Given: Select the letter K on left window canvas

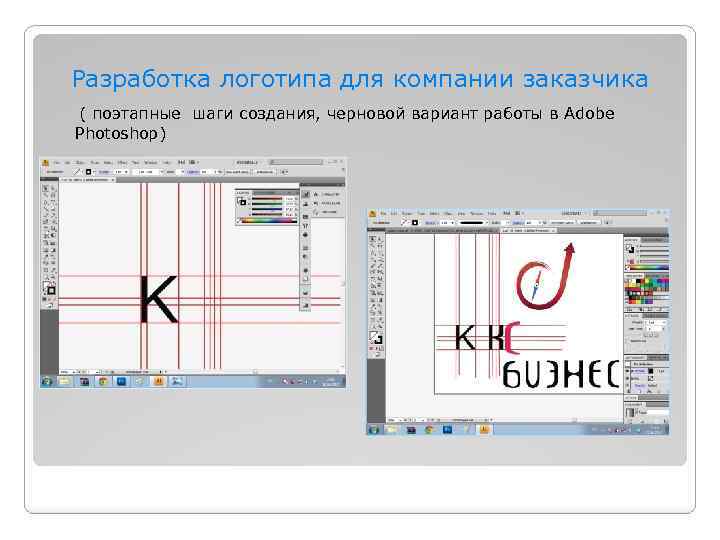Looking at the screenshot, I should [x=158, y=299].
